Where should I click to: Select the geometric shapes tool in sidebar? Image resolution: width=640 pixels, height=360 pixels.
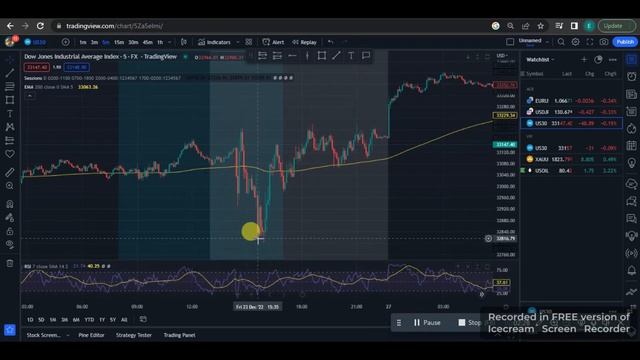click(x=10, y=100)
